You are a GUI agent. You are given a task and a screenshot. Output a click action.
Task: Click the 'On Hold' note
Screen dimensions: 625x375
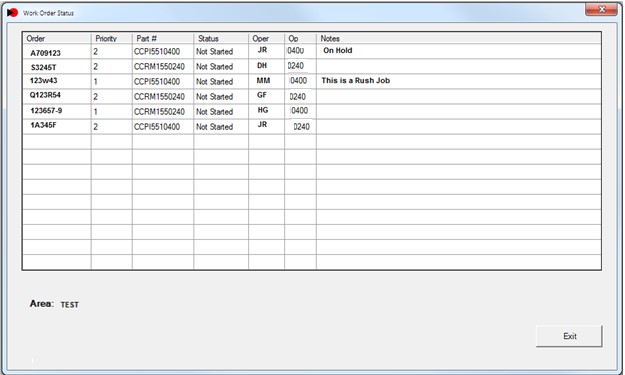click(338, 51)
